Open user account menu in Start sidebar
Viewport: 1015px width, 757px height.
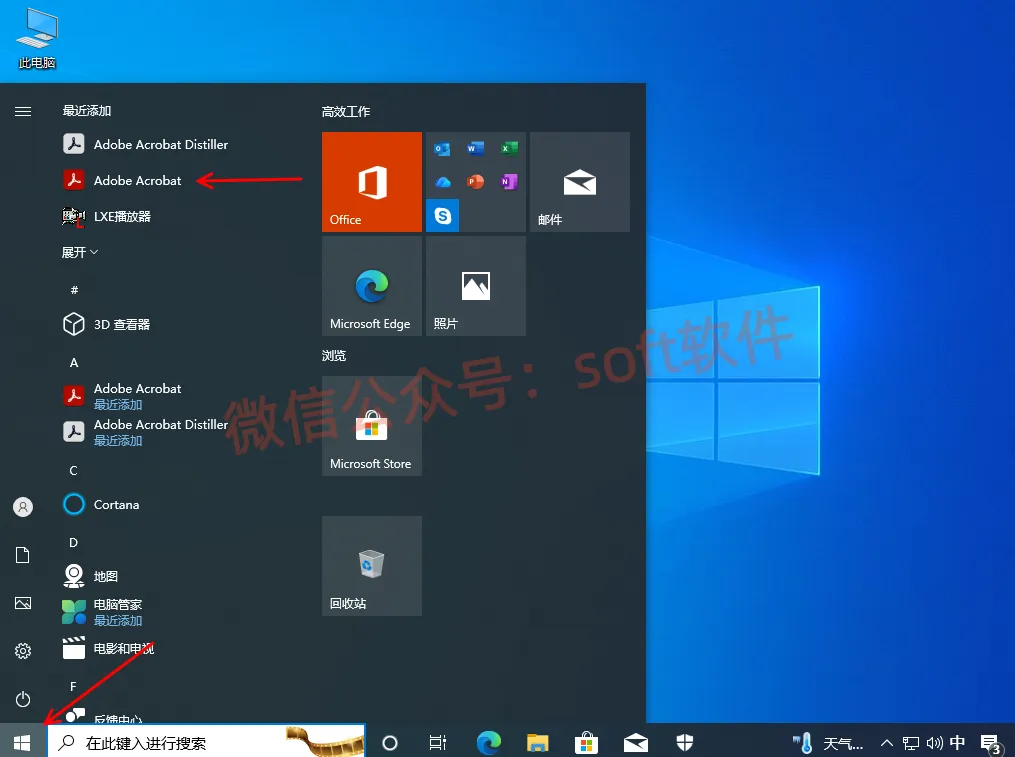click(x=23, y=507)
